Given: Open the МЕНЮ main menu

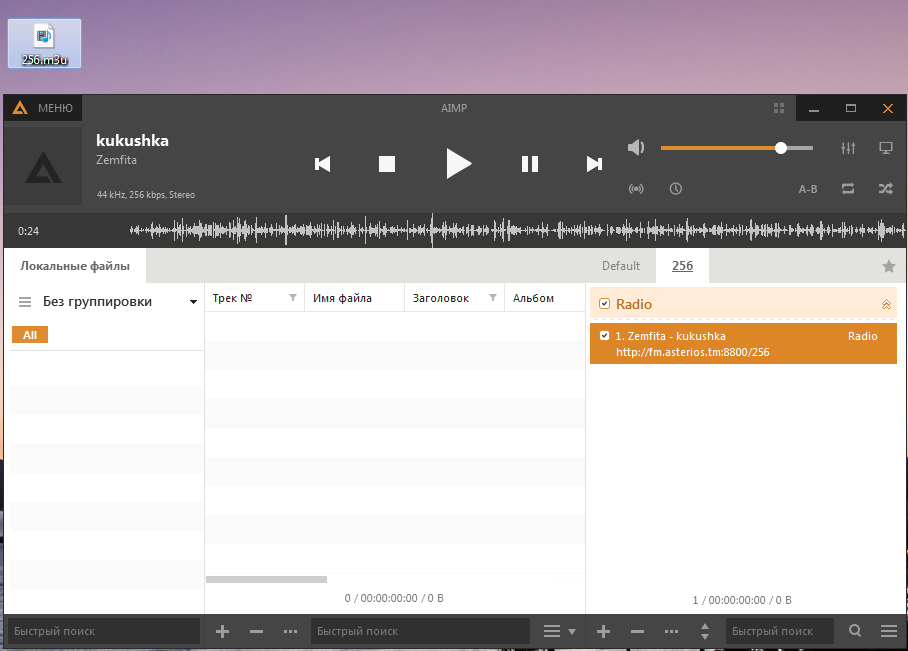Looking at the screenshot, I should pos(55,108).
